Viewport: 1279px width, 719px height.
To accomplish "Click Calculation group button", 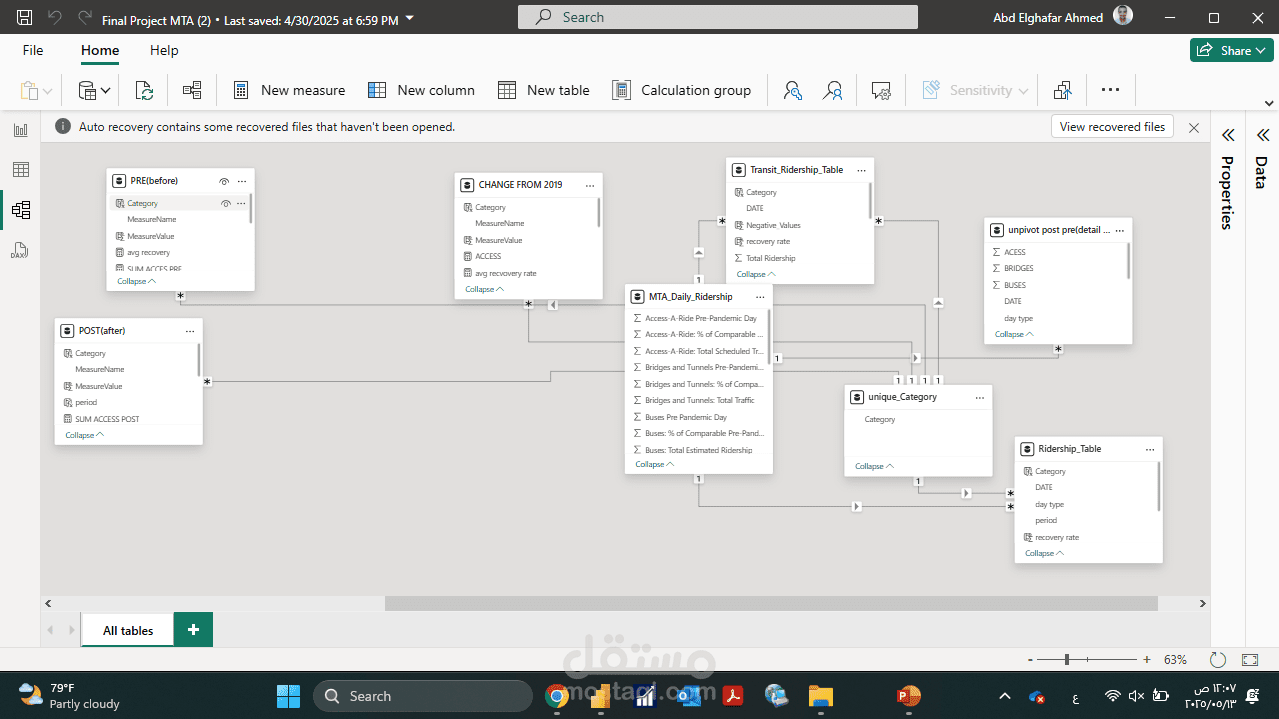I will tap(681, 90).
